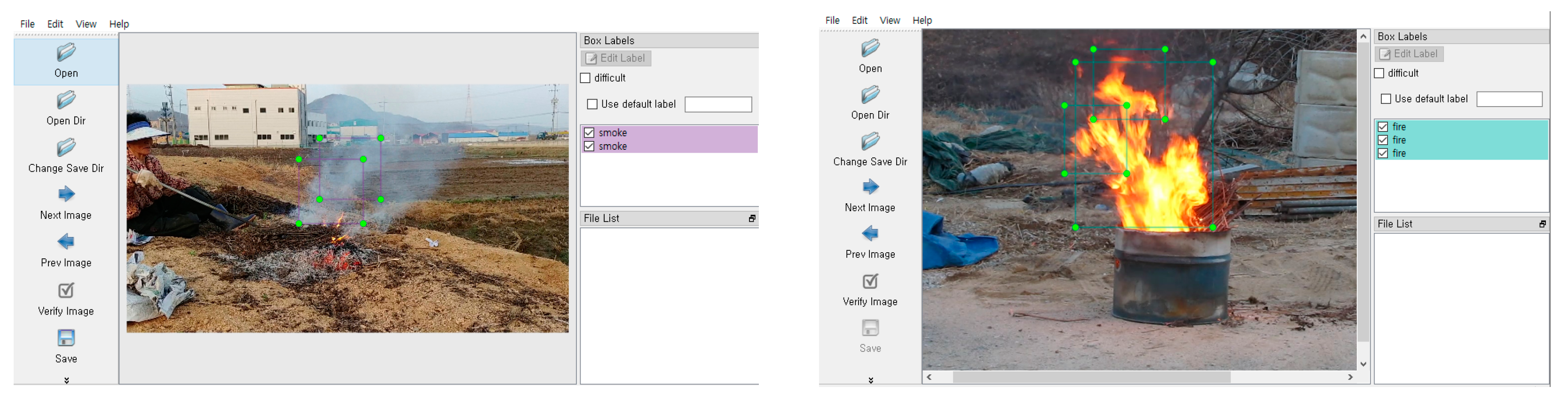Click Open Dir icon in the smoke window
The height and width of the screenshot is (402, 1568).
click(66, 100)
